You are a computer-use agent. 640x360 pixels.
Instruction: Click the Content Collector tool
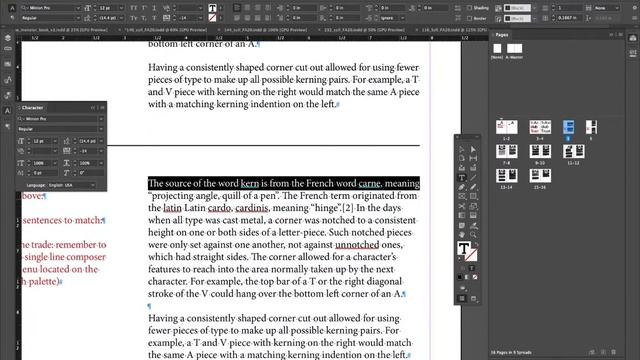click(x=462, y=168)
